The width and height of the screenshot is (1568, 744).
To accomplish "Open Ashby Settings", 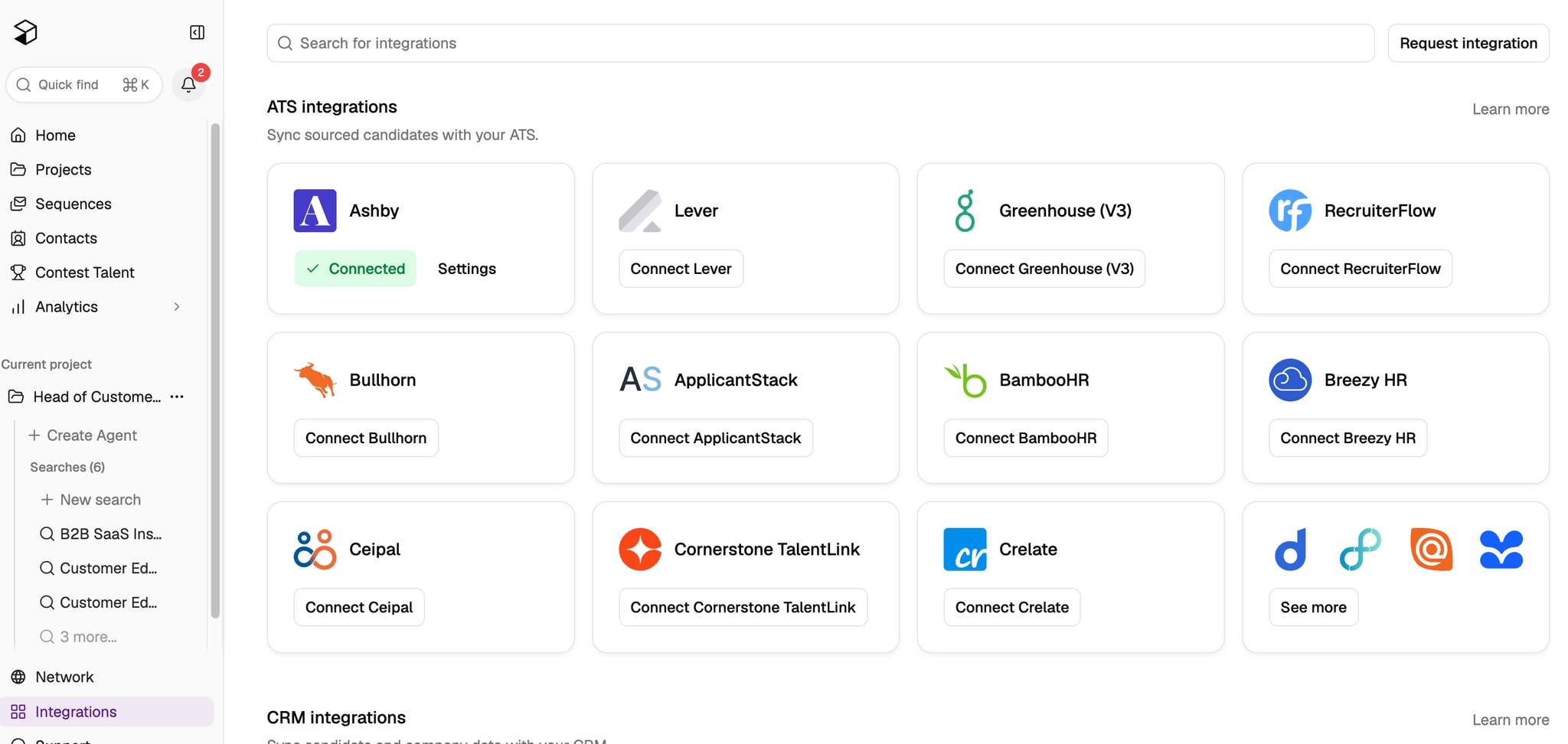I will pyautogui.click(x=466, y=269).
